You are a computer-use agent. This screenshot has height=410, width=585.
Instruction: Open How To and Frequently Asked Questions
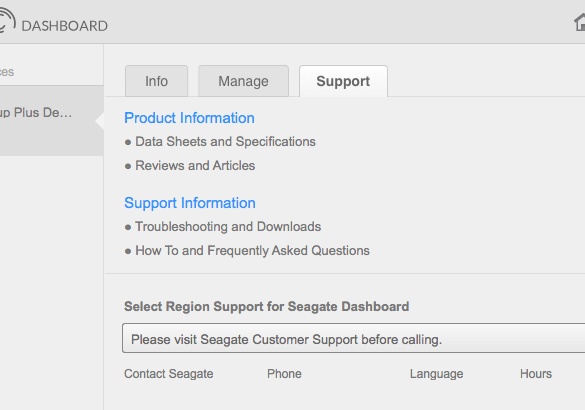point(252,251)
